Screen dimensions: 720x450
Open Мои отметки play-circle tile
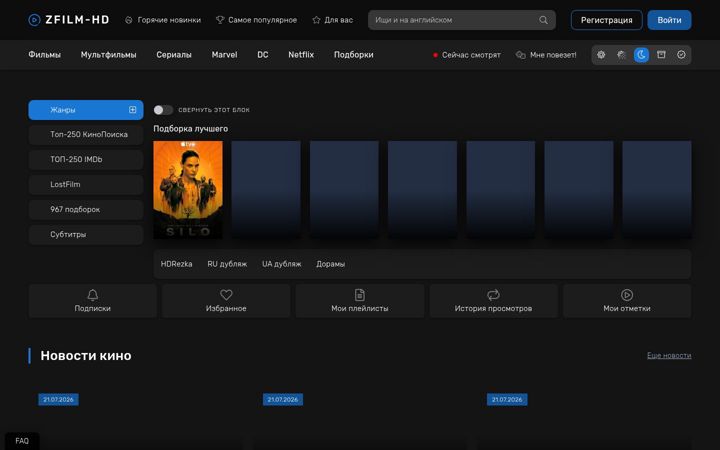tap(627, 301)
